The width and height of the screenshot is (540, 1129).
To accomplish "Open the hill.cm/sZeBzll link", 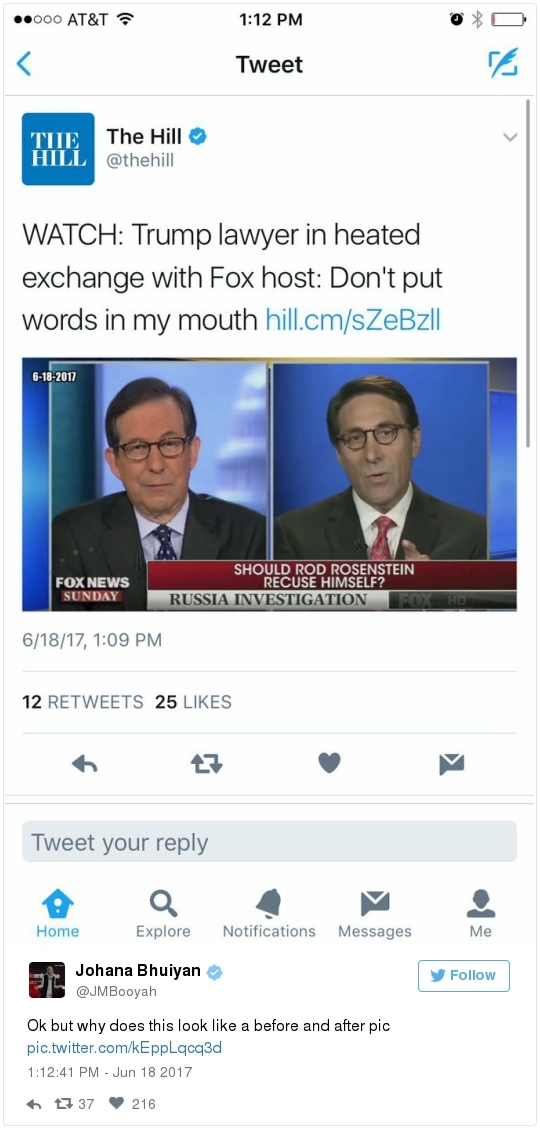I will tap(353, 319).
